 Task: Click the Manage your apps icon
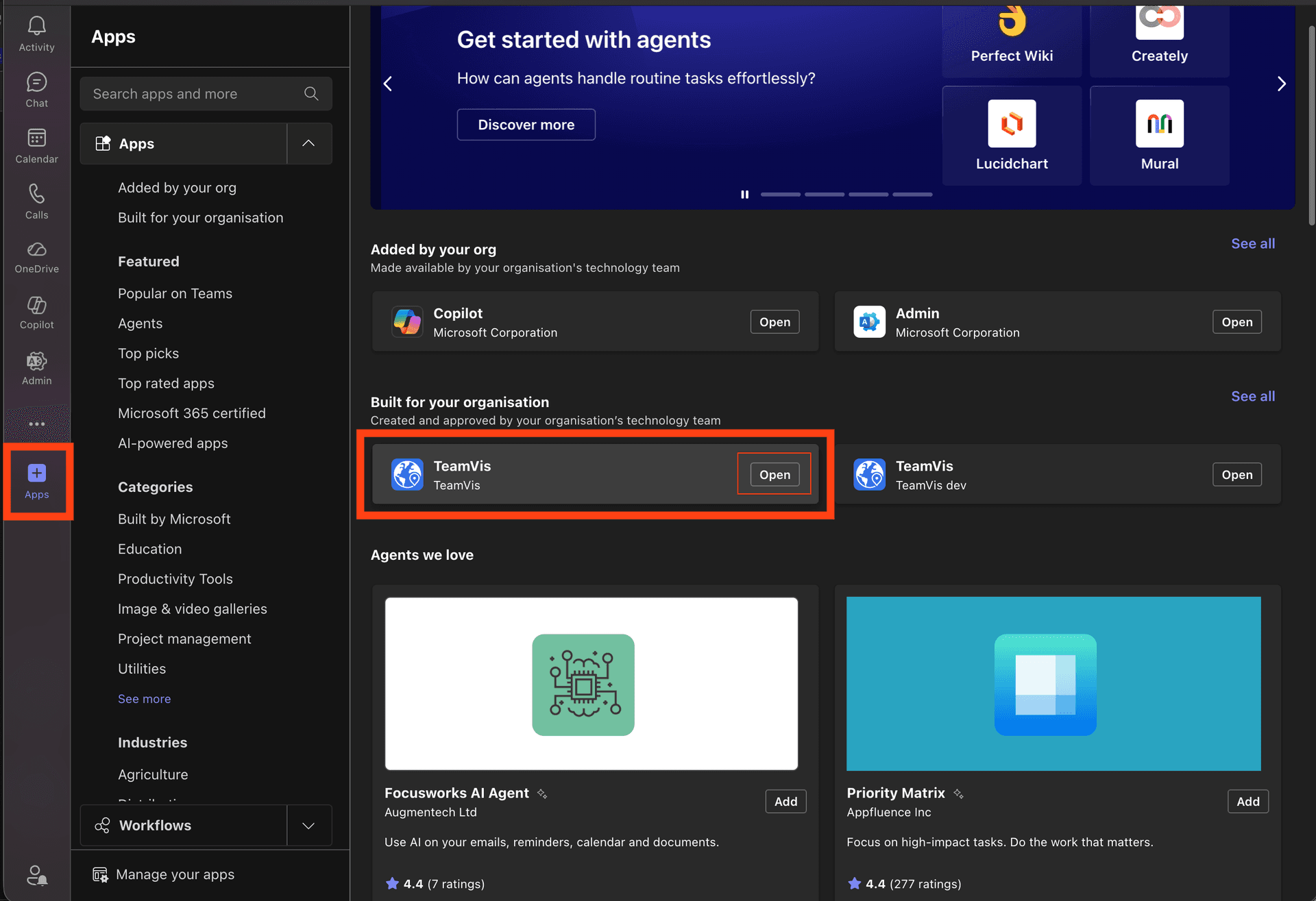click(100, 874)
